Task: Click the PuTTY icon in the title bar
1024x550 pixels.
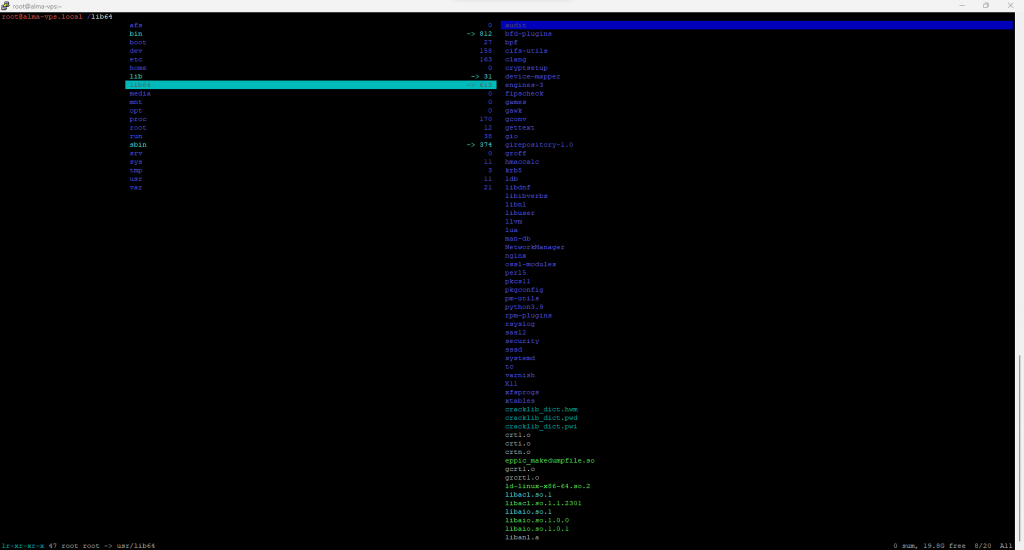Action: tap(6, 5)
